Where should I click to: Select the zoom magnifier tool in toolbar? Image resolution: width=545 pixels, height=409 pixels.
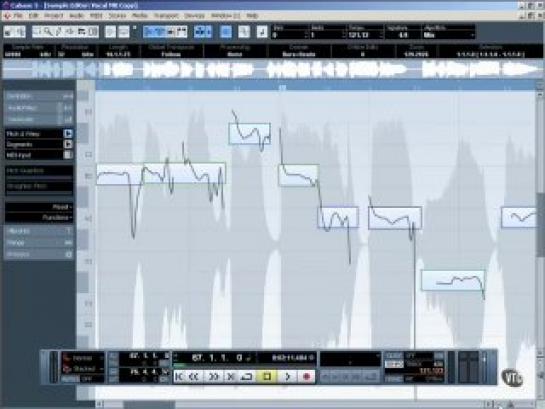[x=48, y=32]
